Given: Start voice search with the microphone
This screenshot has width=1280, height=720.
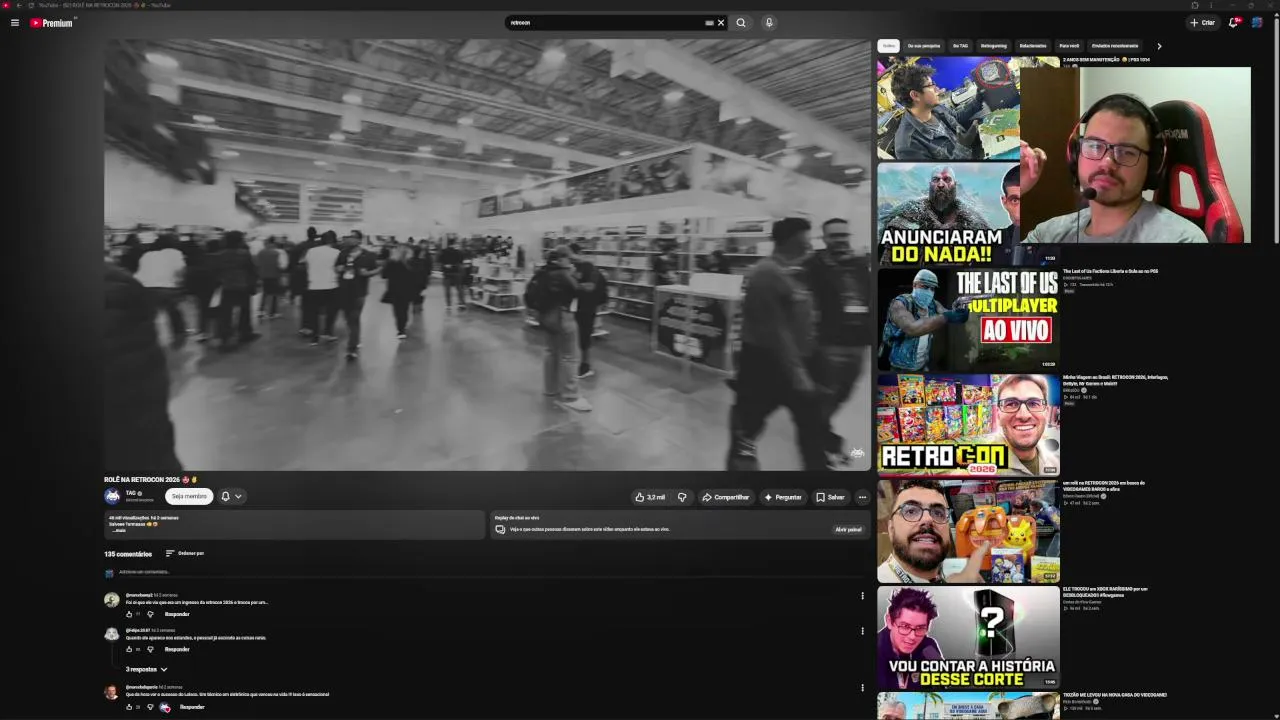Looking at the screenshot, I should 769,23.
